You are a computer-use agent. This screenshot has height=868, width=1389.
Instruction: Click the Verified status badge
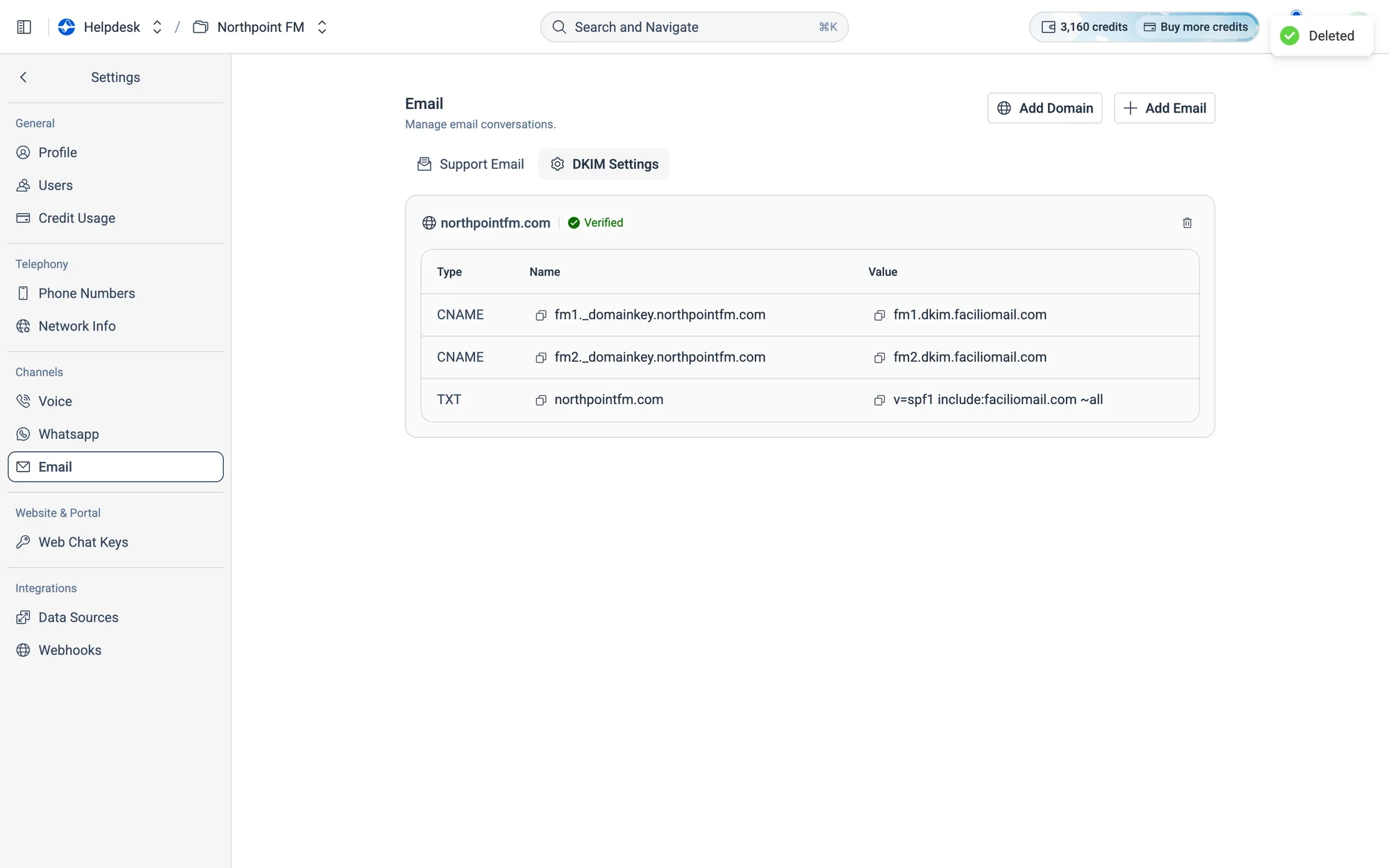(x=595, y=223)
